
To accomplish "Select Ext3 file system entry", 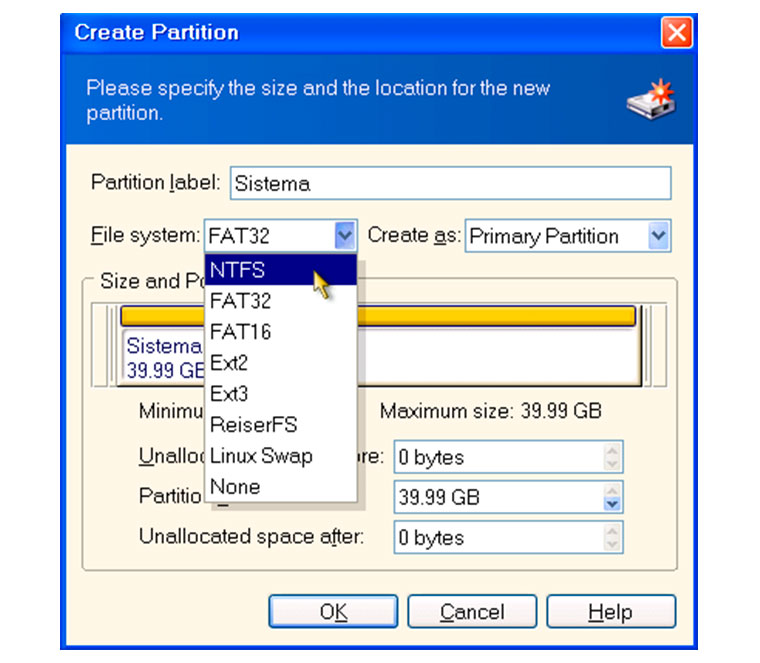I will click(x=281, y=394).
